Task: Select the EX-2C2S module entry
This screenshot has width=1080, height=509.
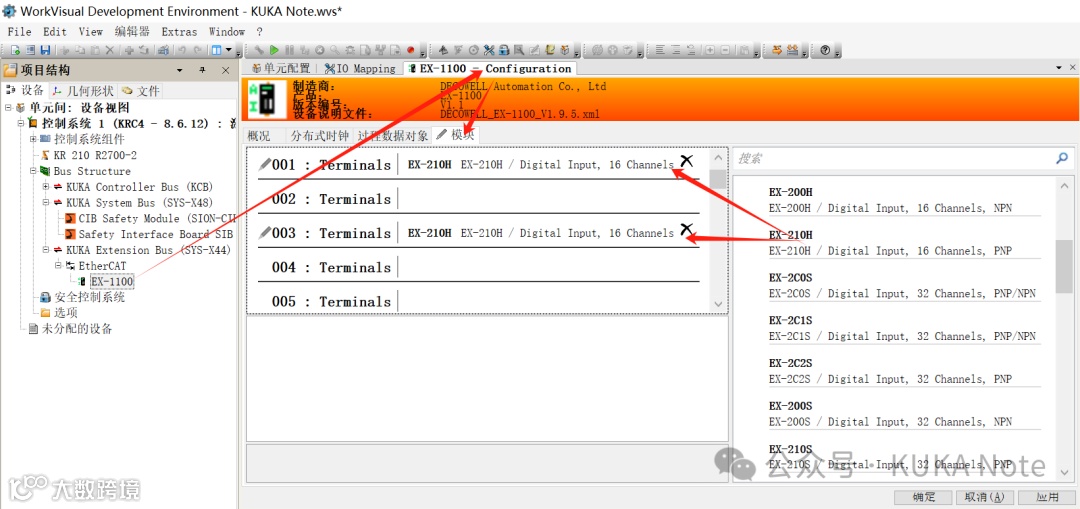Action: tap(904, 371)
